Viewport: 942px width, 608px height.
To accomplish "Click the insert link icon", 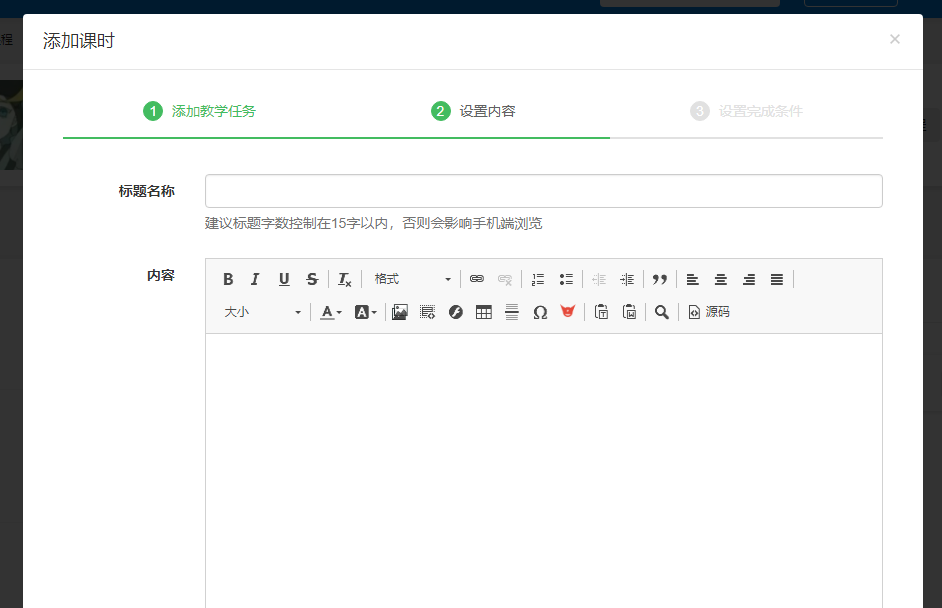I will click(477, 280).
